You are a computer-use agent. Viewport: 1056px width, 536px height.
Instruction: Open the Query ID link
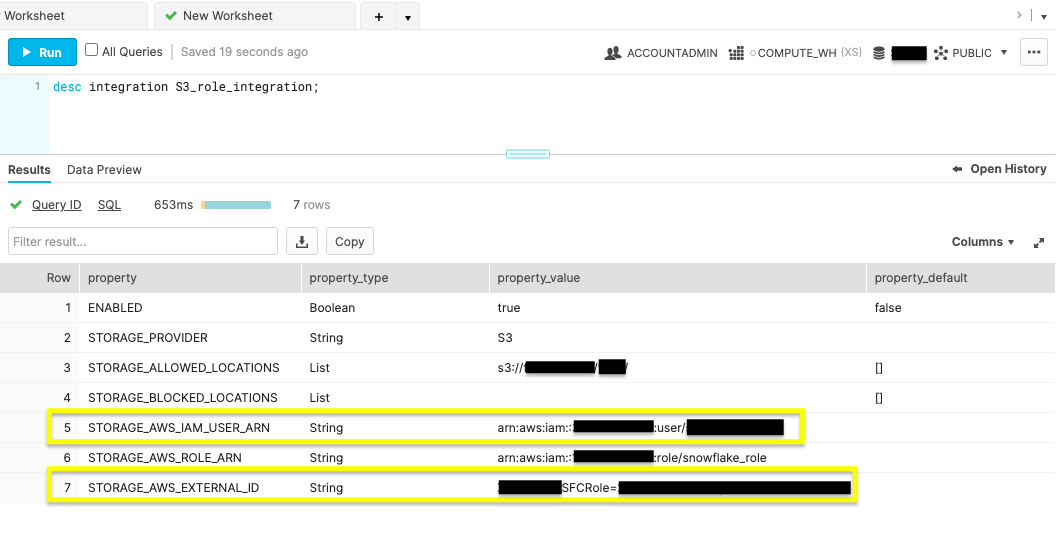click(x=56, y=205)
